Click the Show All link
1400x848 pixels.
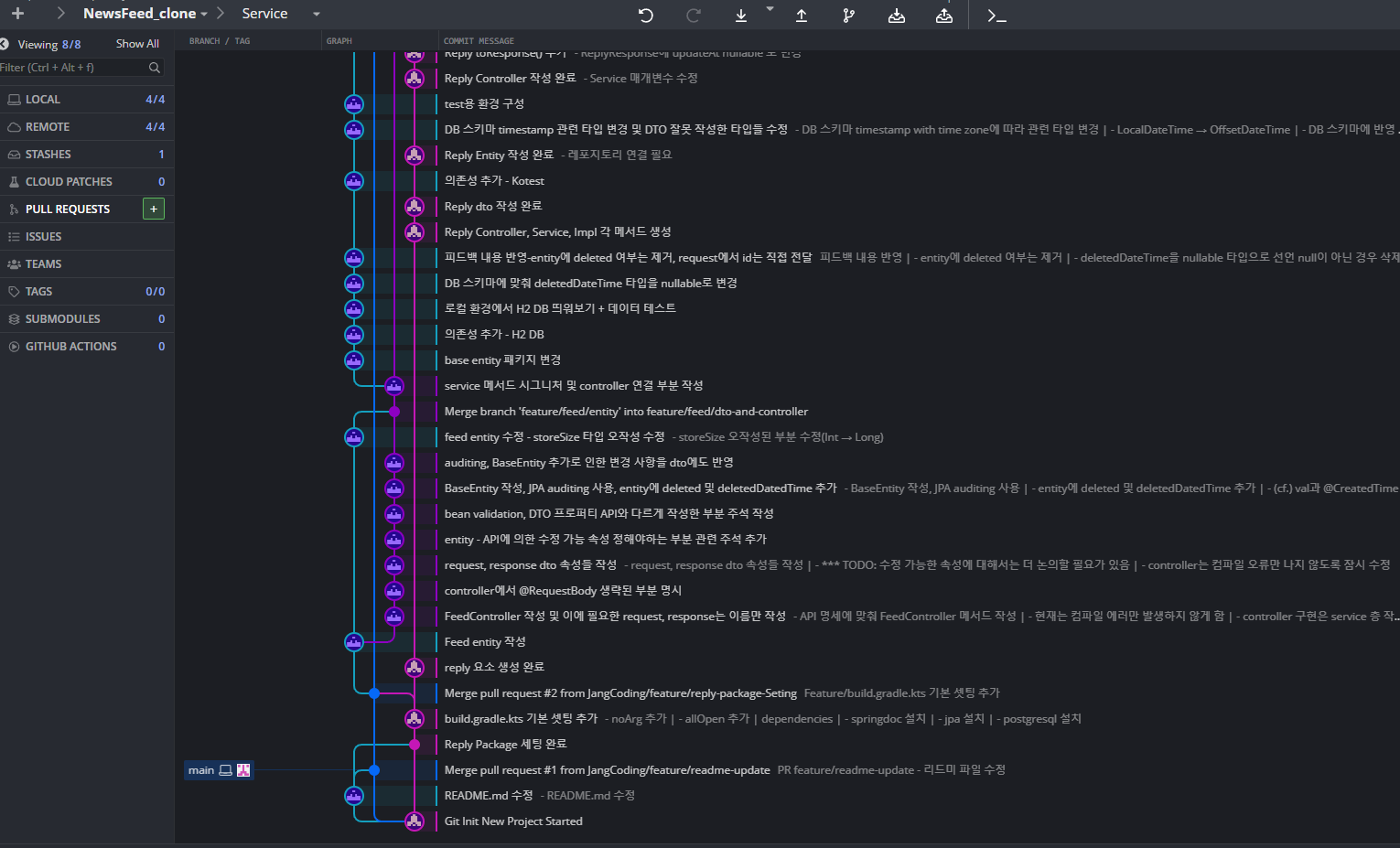(137, 44)
